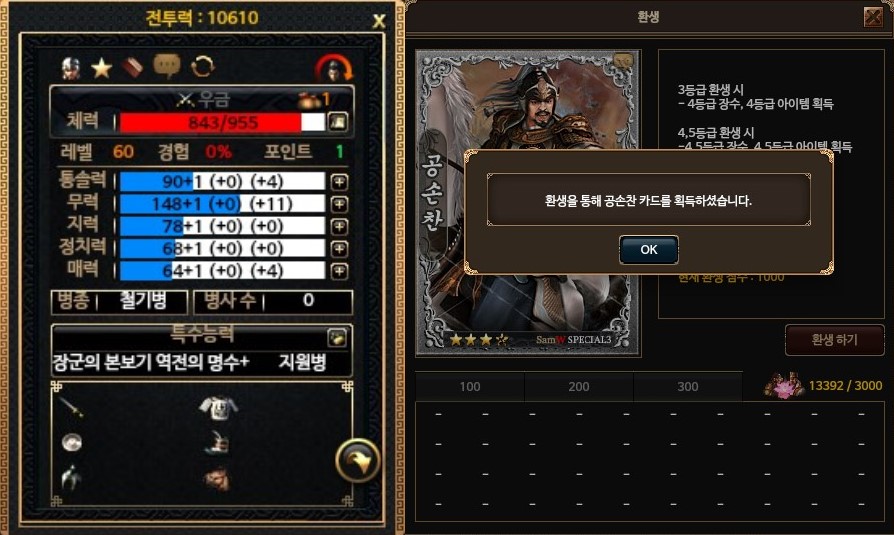Open the red book icon
This screenshot has height=535, width=894.
133,67
